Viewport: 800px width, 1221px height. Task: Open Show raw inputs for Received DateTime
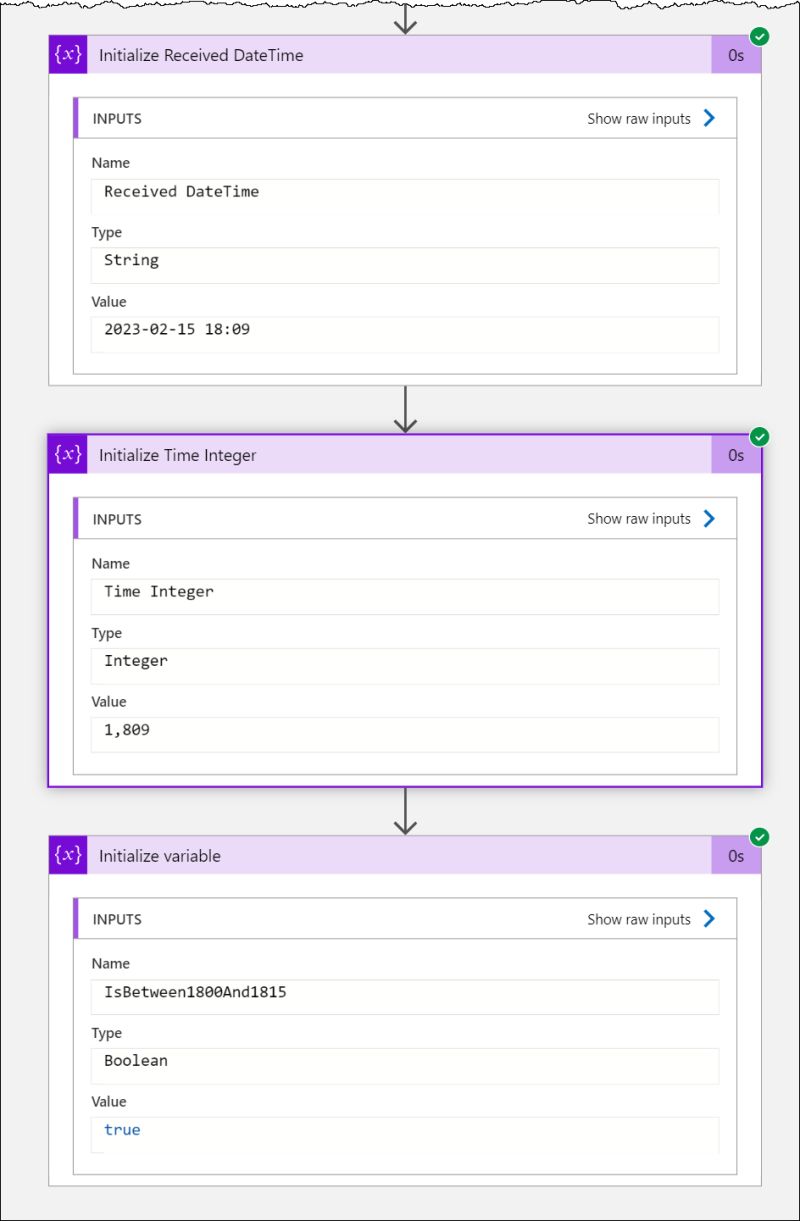(x=638, y=118)
